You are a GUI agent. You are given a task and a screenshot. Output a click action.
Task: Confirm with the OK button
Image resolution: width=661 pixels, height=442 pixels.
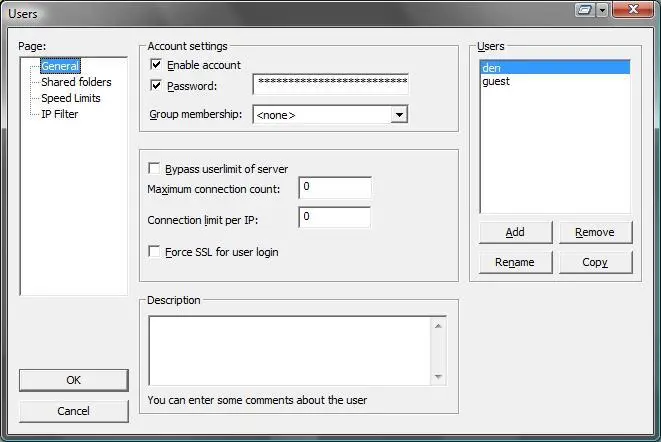pos(74,380)
